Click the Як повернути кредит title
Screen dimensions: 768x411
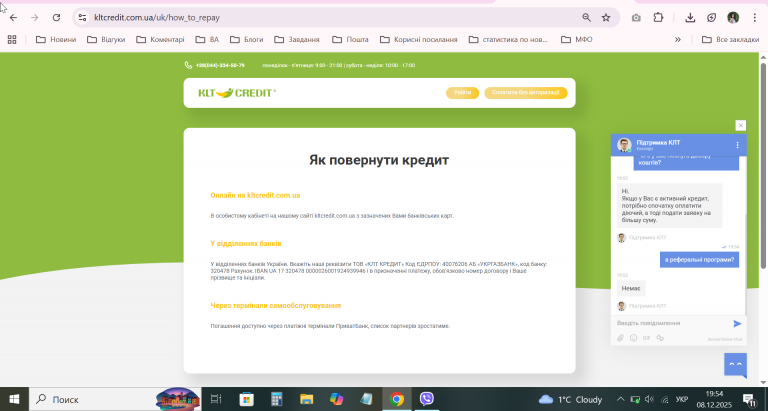pyautogui.click(x=379, y=160)
